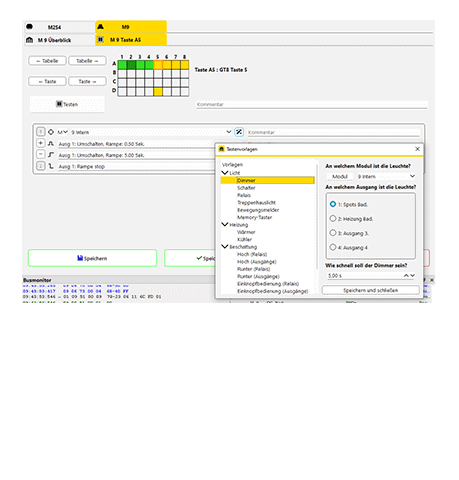Click the top Kommentar input field
The image size is (459, 480).
(x=312, y=104)
